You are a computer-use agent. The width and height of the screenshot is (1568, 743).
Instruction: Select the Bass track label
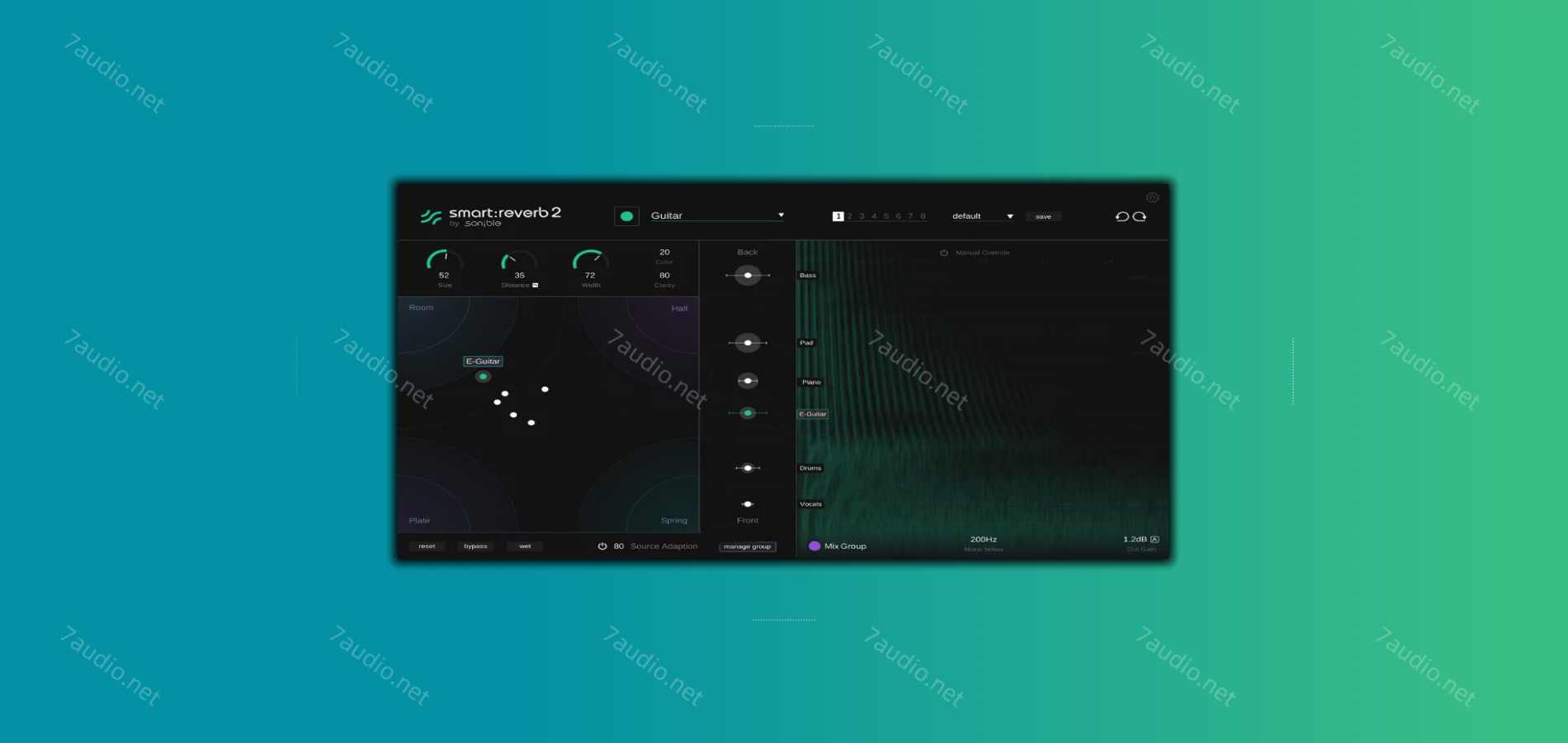tap(808, 275)
